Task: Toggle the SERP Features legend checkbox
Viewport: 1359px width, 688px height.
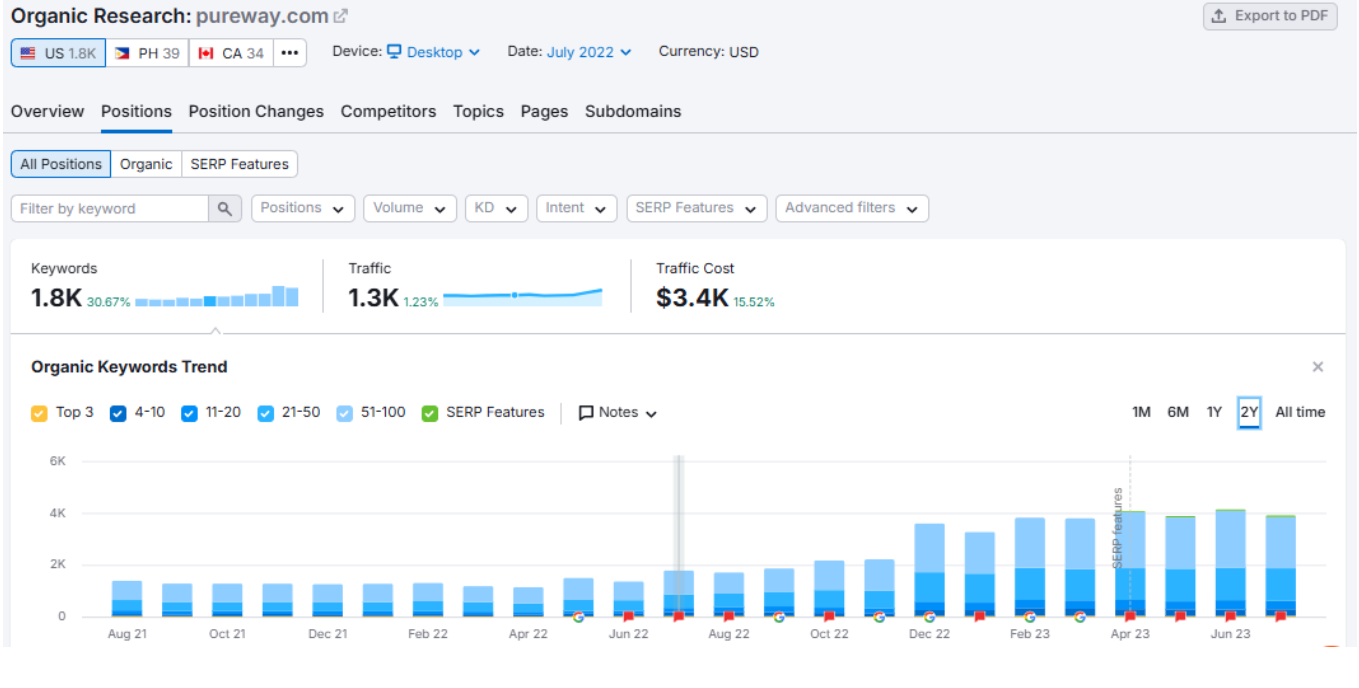Action: [x=430, y=413]
